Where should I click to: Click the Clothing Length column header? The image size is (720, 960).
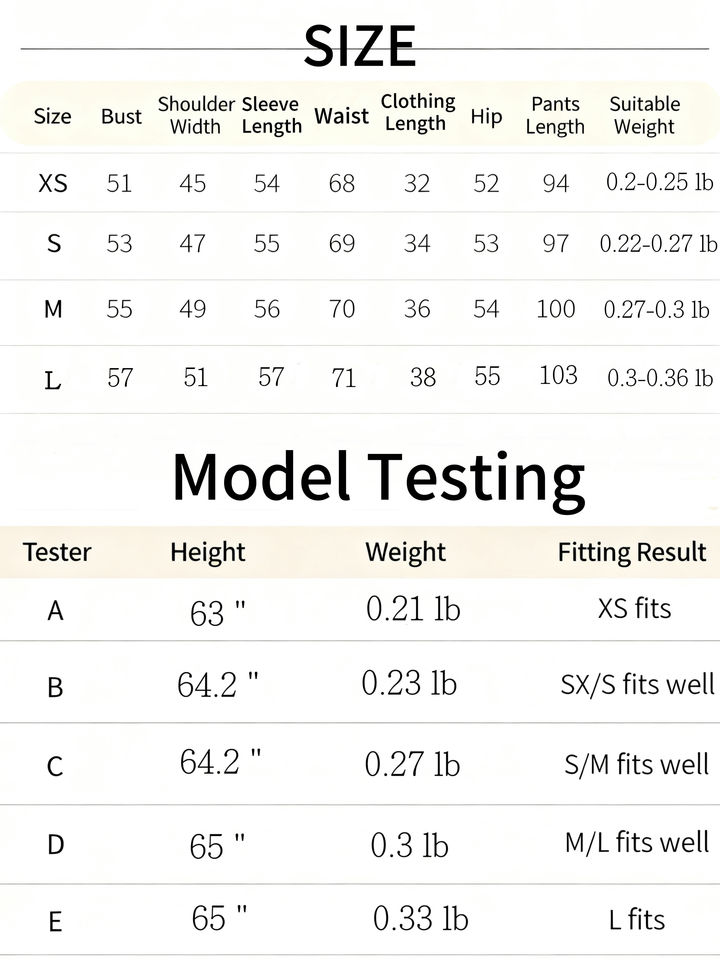(x=417, y=112)
